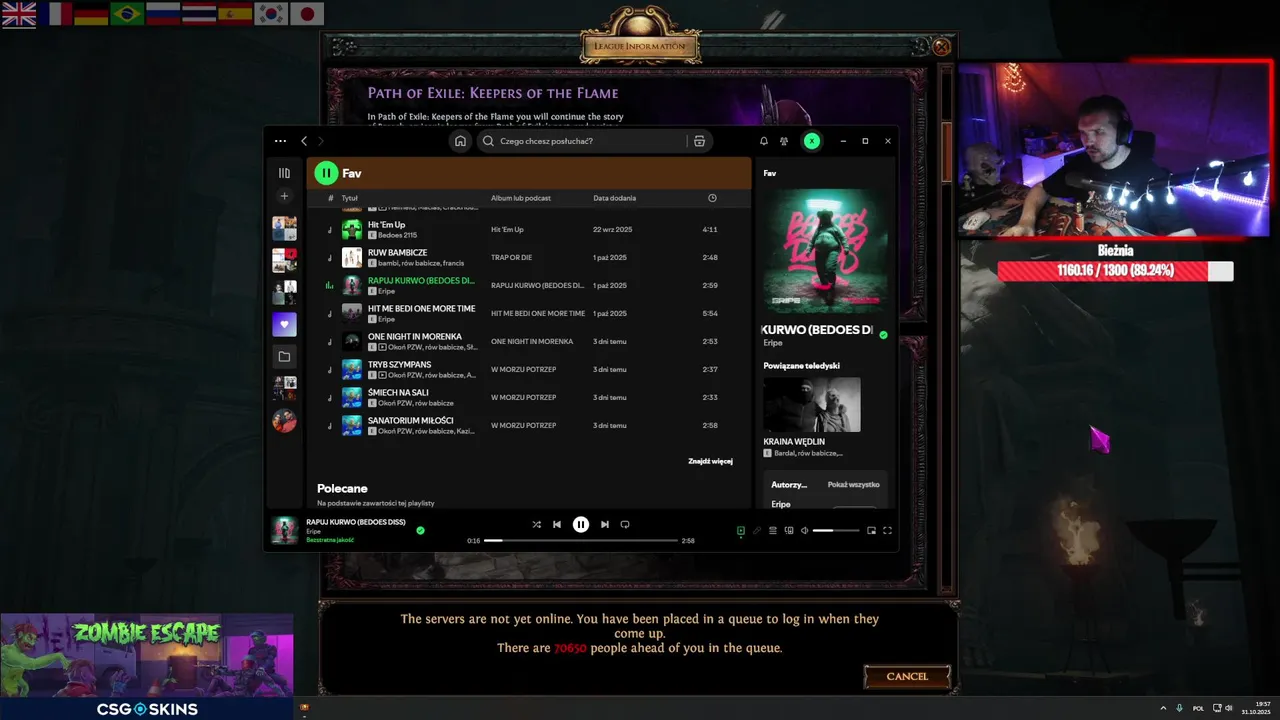Select TRYB SZYMPANS track
The image size is (1280, 720).
399,365
